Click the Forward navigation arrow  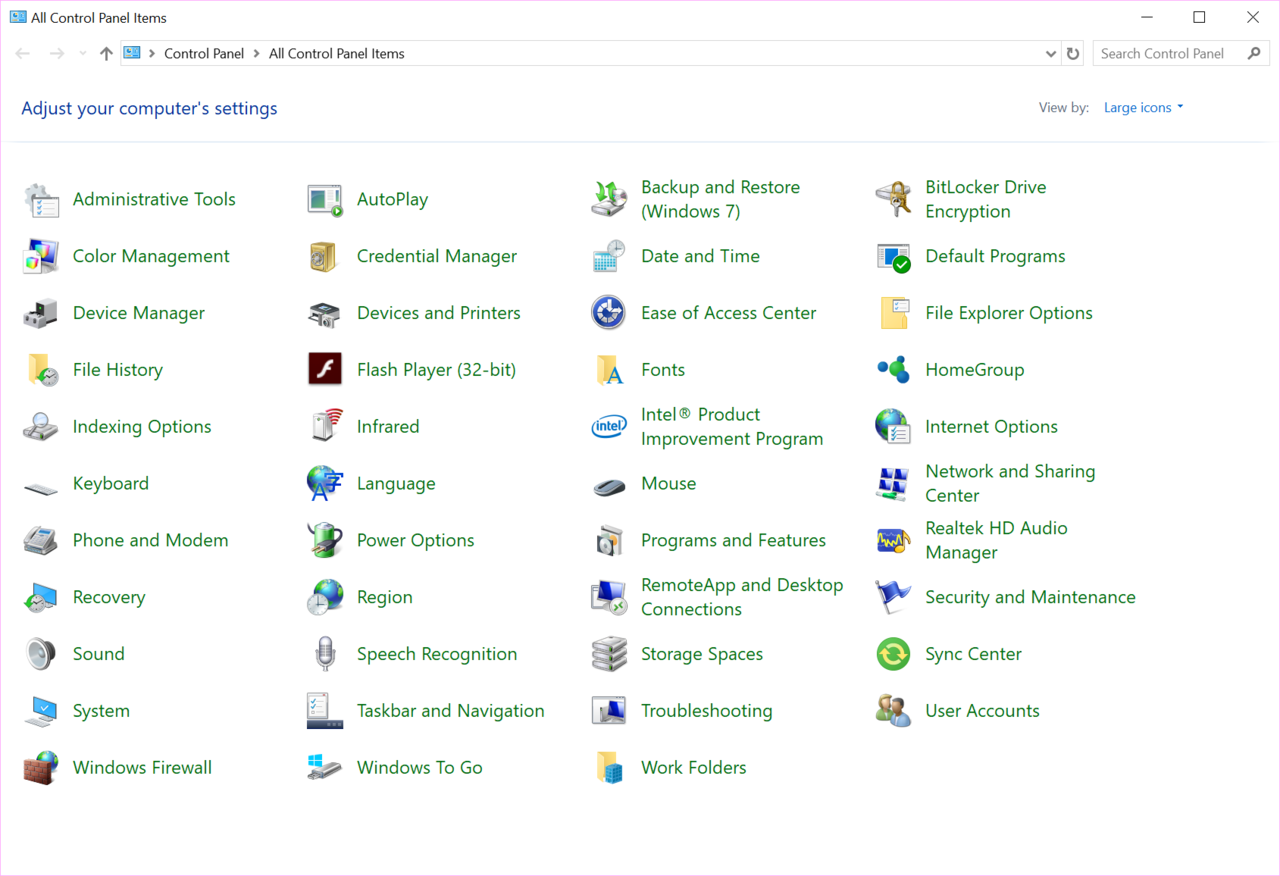57,54
